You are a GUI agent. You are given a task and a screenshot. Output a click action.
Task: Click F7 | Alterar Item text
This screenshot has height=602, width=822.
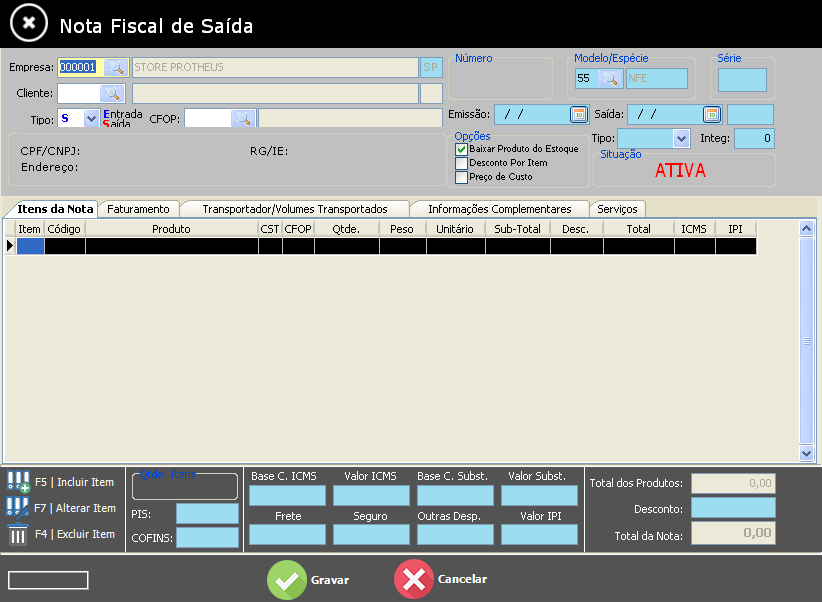pyautogui.click(x=74, y=508)
